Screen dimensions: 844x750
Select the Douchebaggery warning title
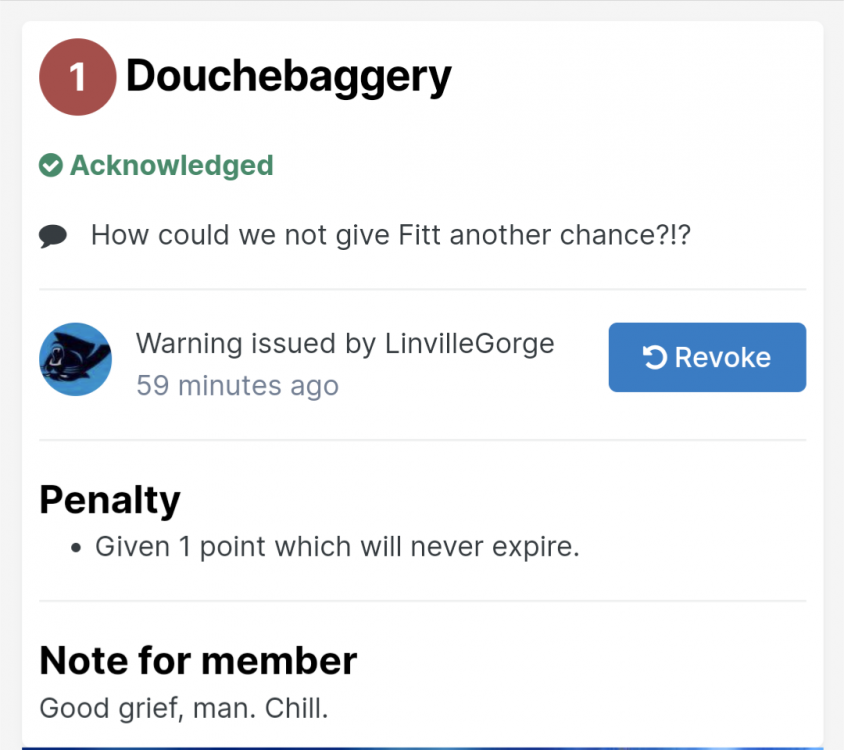tap(288, 76)
